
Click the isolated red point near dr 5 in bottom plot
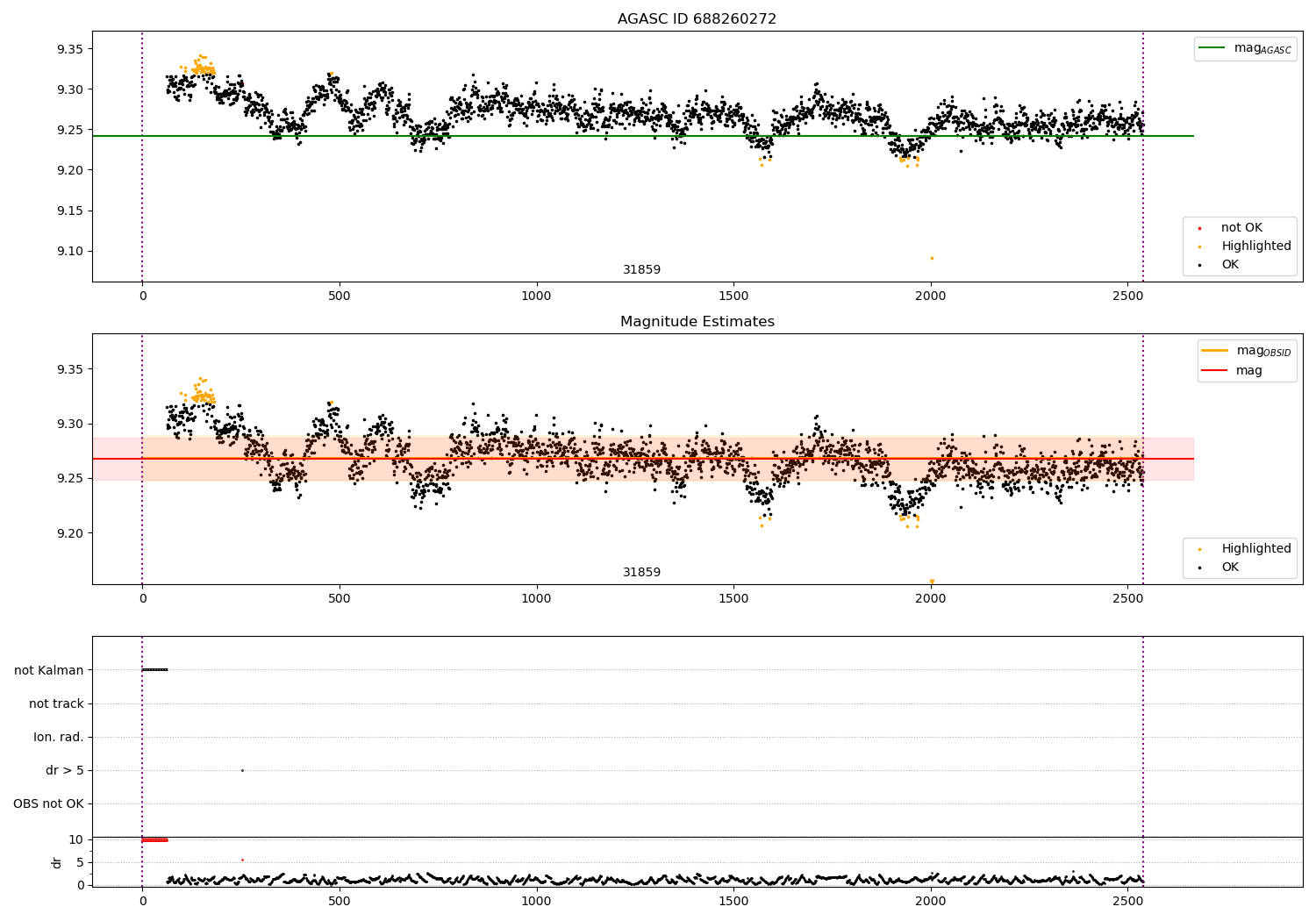pos(242,860)
